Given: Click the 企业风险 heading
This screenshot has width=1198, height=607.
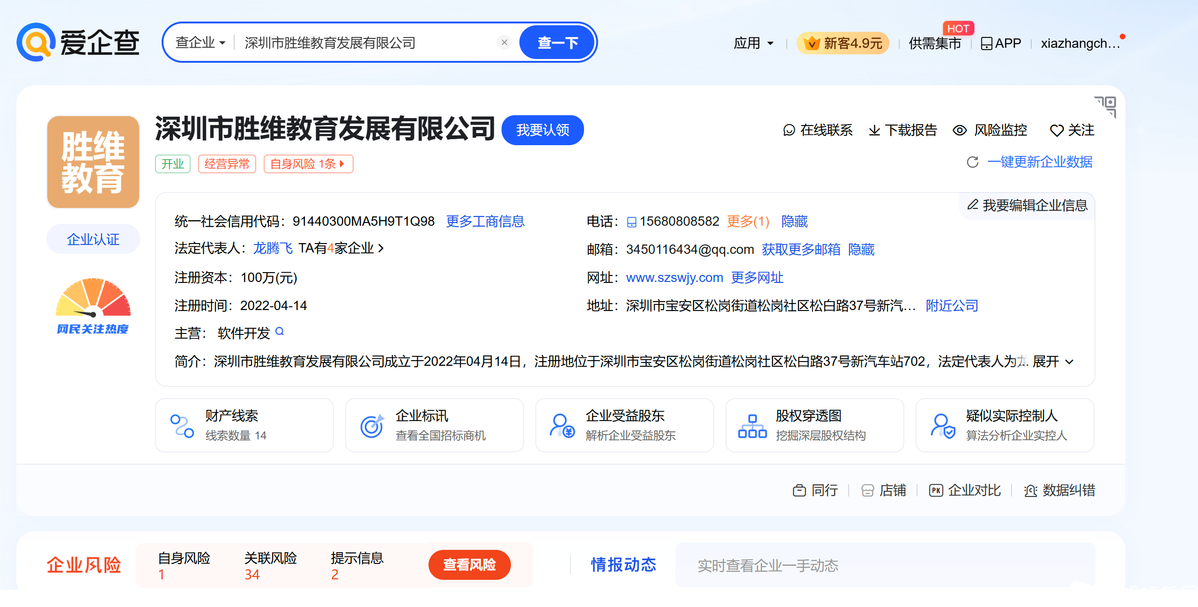Looking at the screenshot, I should [84, 566].
